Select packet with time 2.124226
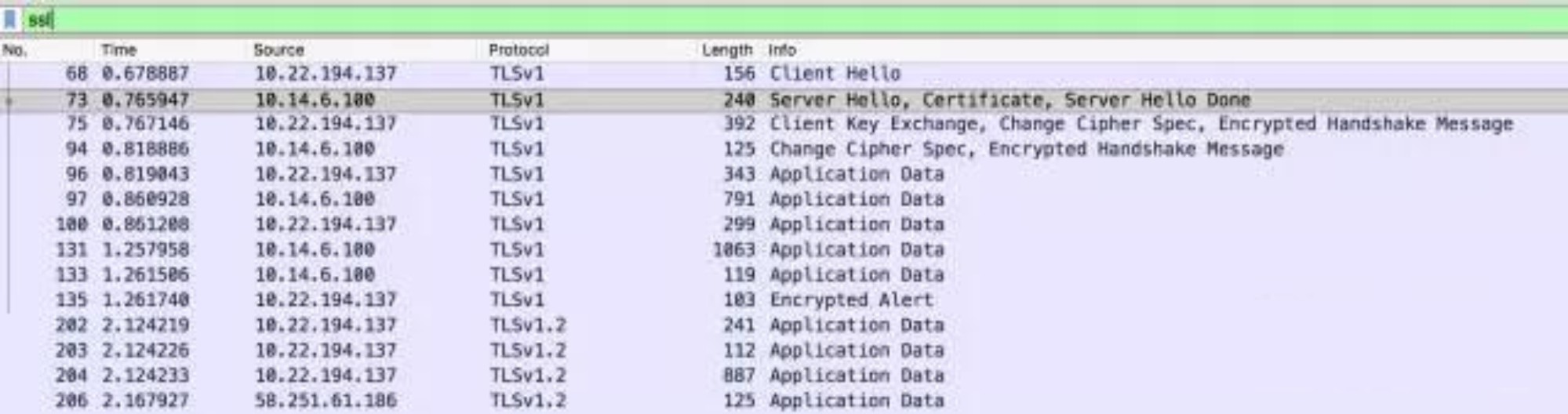The width and height of the screenshot is (1568, 414). (x=145, y=350)
